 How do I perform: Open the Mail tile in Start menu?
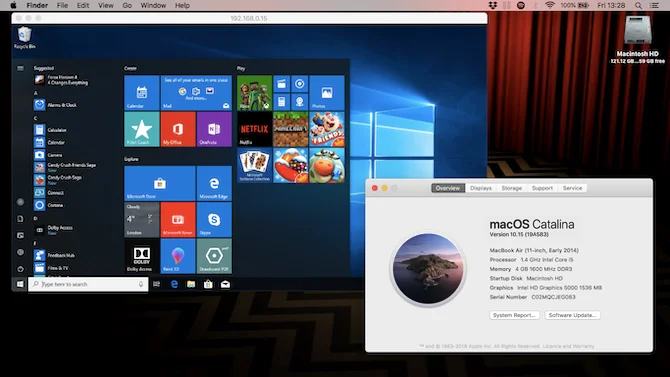pos(196,92)
